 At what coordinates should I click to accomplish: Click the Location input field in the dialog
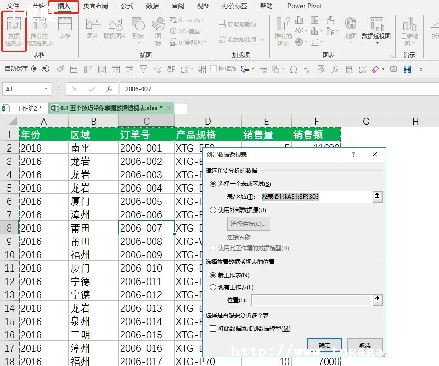point(311,300)
